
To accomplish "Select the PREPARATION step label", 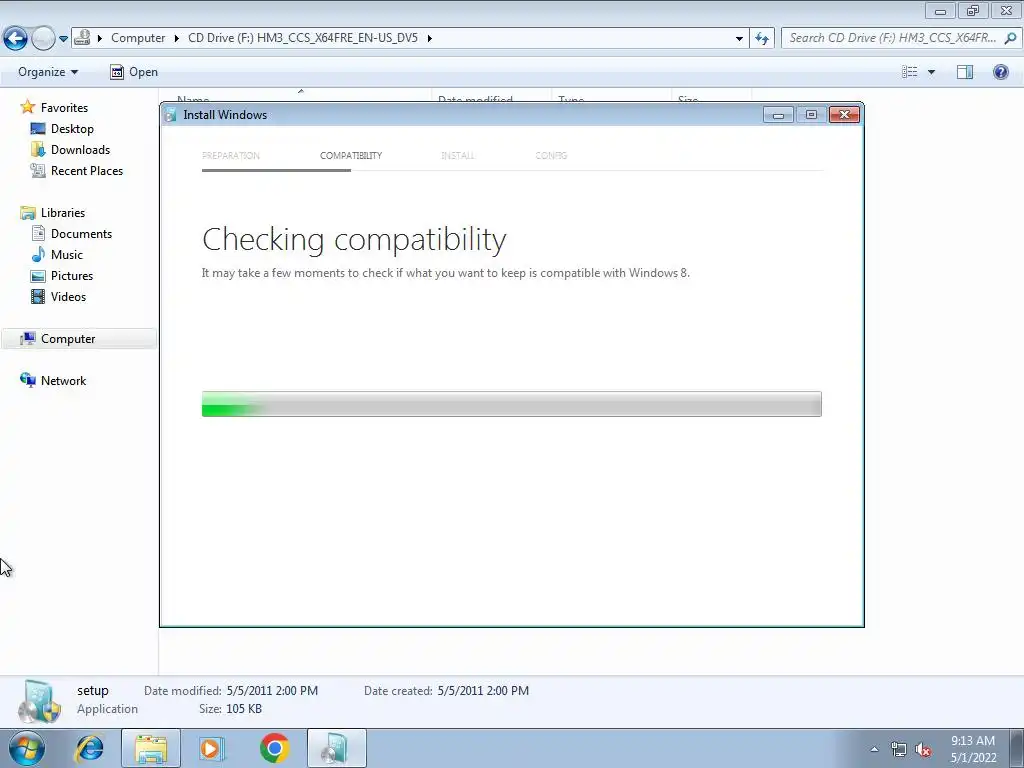I will point(231,155).
